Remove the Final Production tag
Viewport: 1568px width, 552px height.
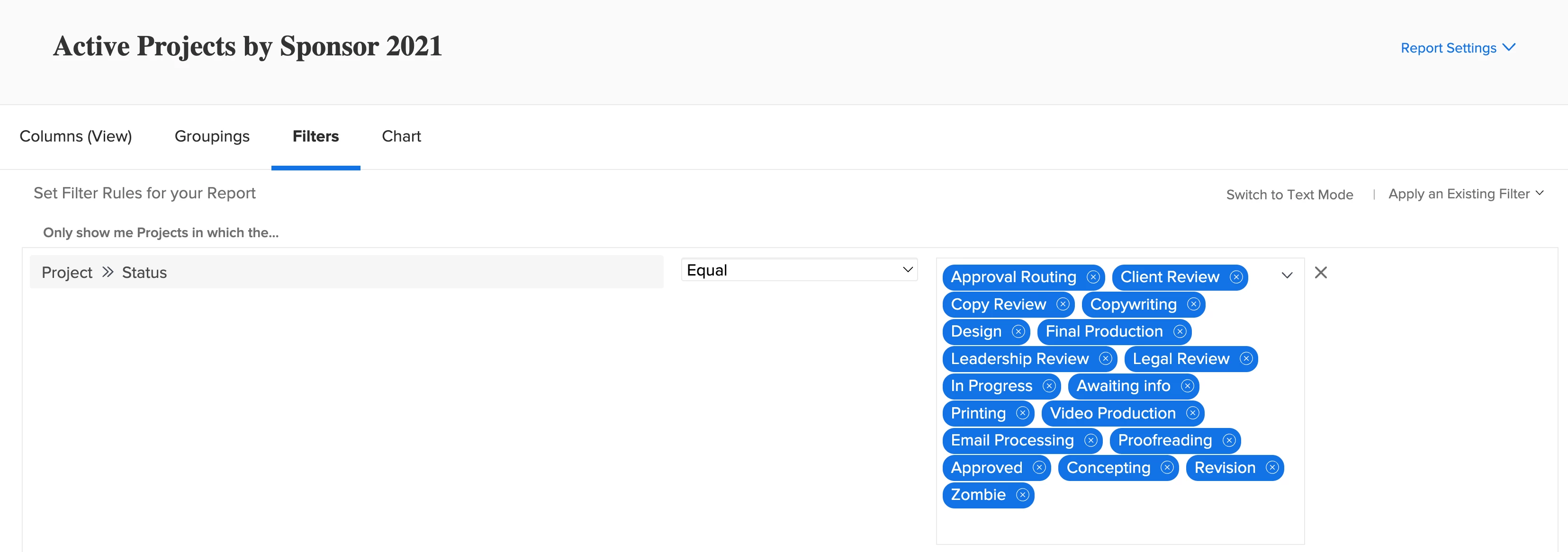[1180, 332]
